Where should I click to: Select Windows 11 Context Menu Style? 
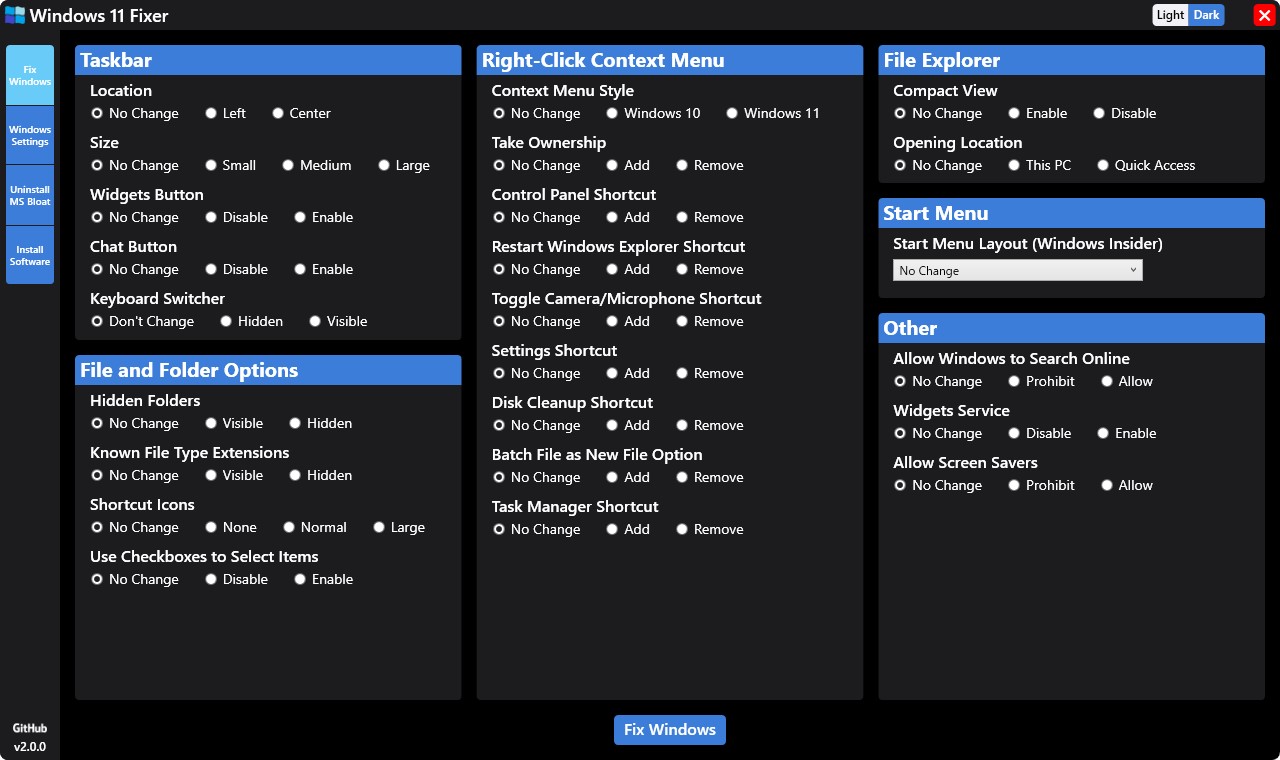coord(773,113)
